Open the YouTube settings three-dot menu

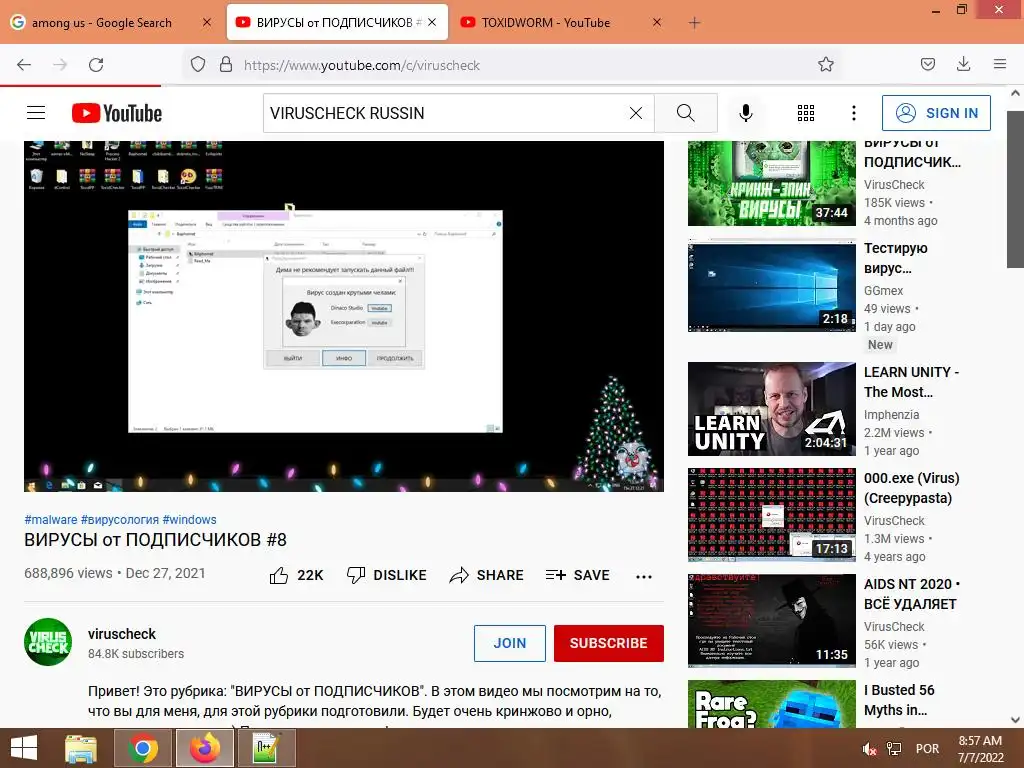(854, 113)
